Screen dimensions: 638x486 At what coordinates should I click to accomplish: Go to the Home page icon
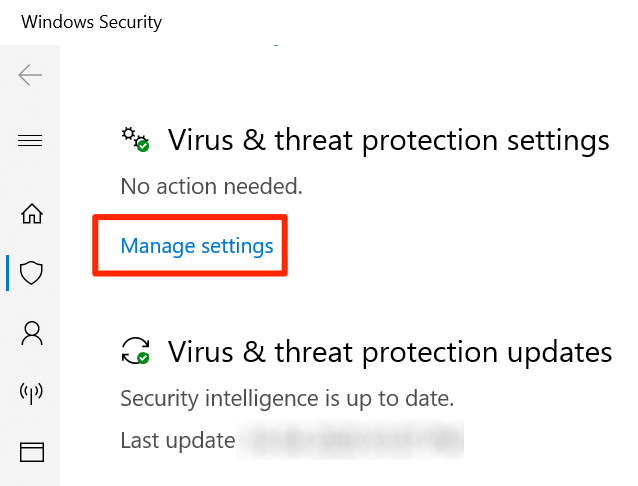tap(32, 213)
